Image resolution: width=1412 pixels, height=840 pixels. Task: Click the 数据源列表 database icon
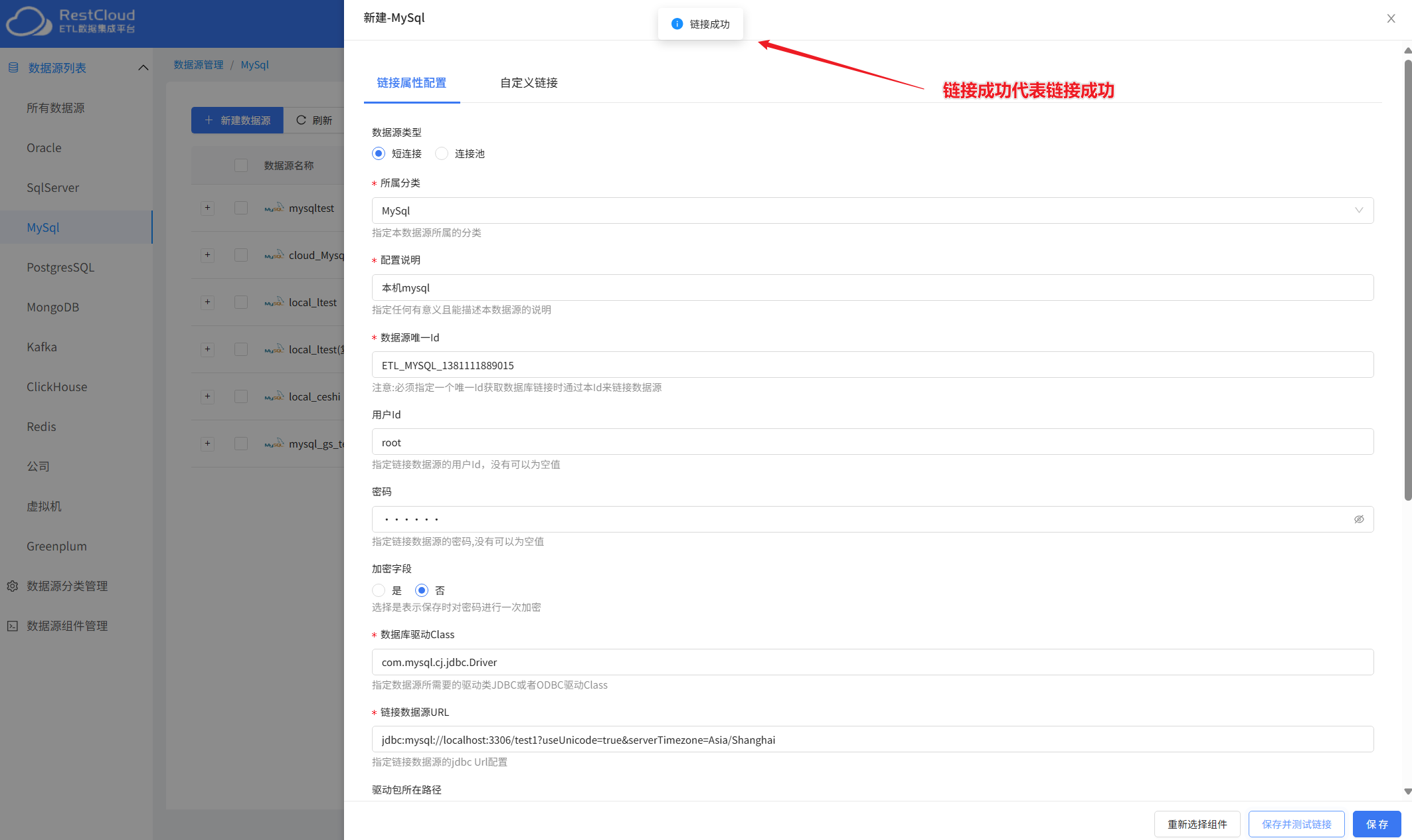pos(13,68)
